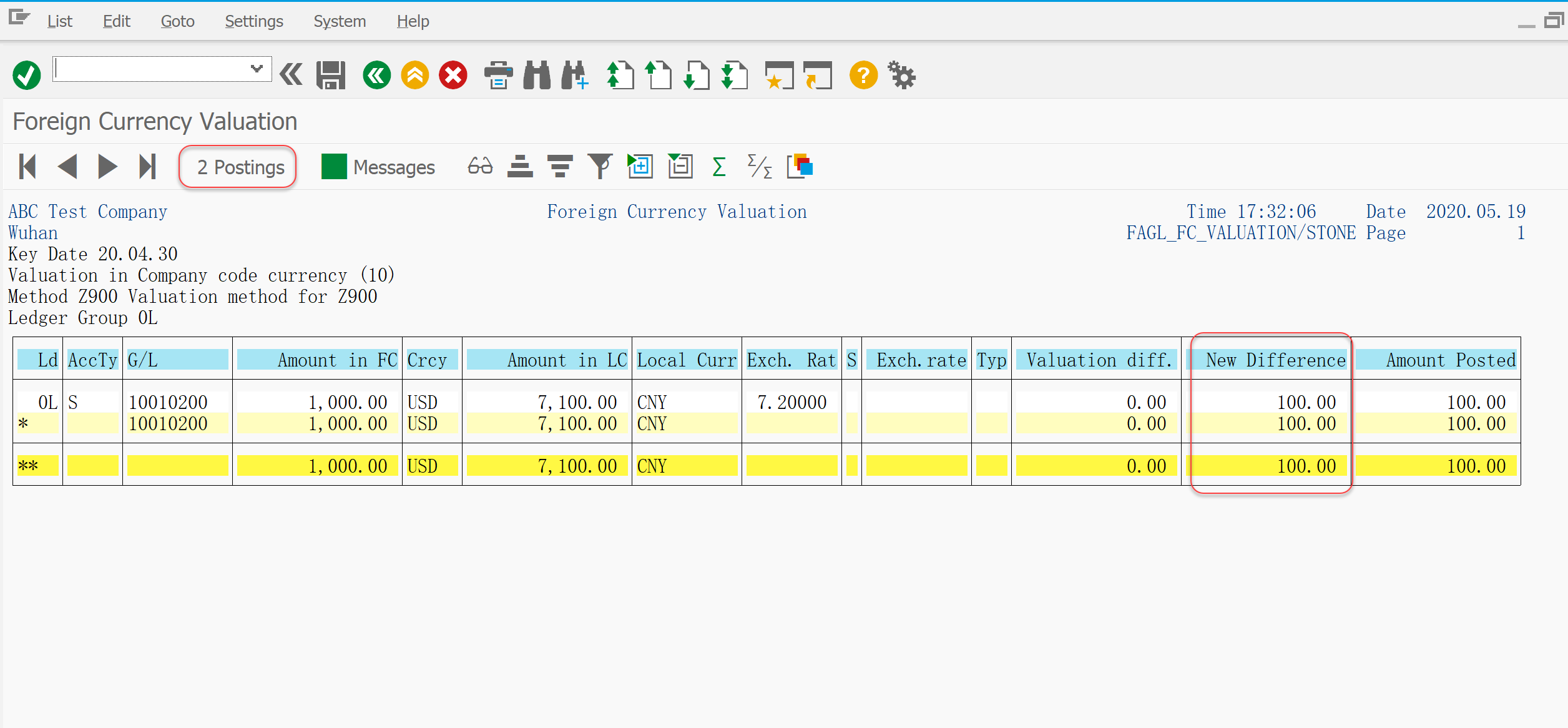The height and width of the screenshot is (728, 1568).
Task: Click the red Cancel X icon
Action: point(453,76)
